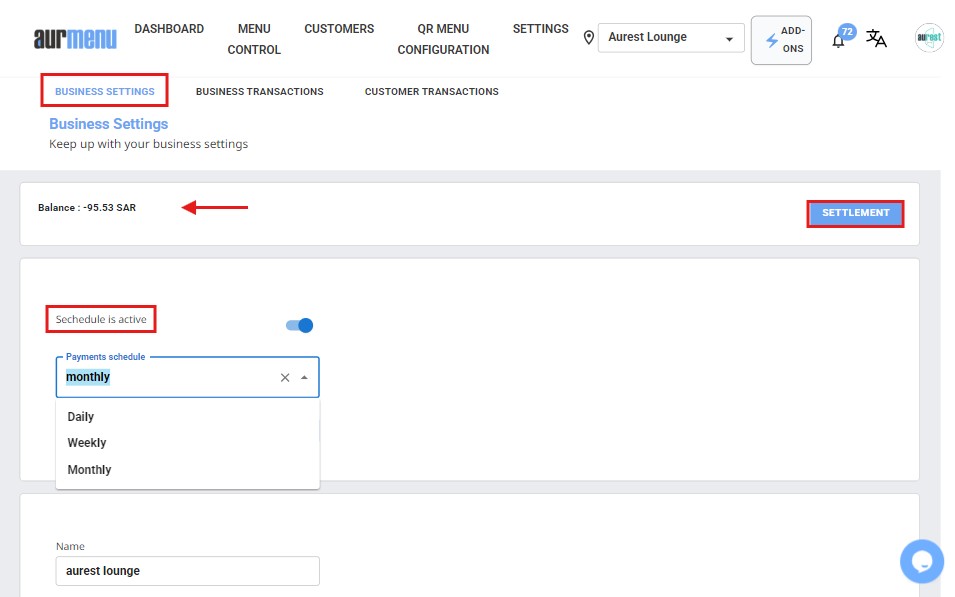Open the chat support bubble

pos(921,560)
